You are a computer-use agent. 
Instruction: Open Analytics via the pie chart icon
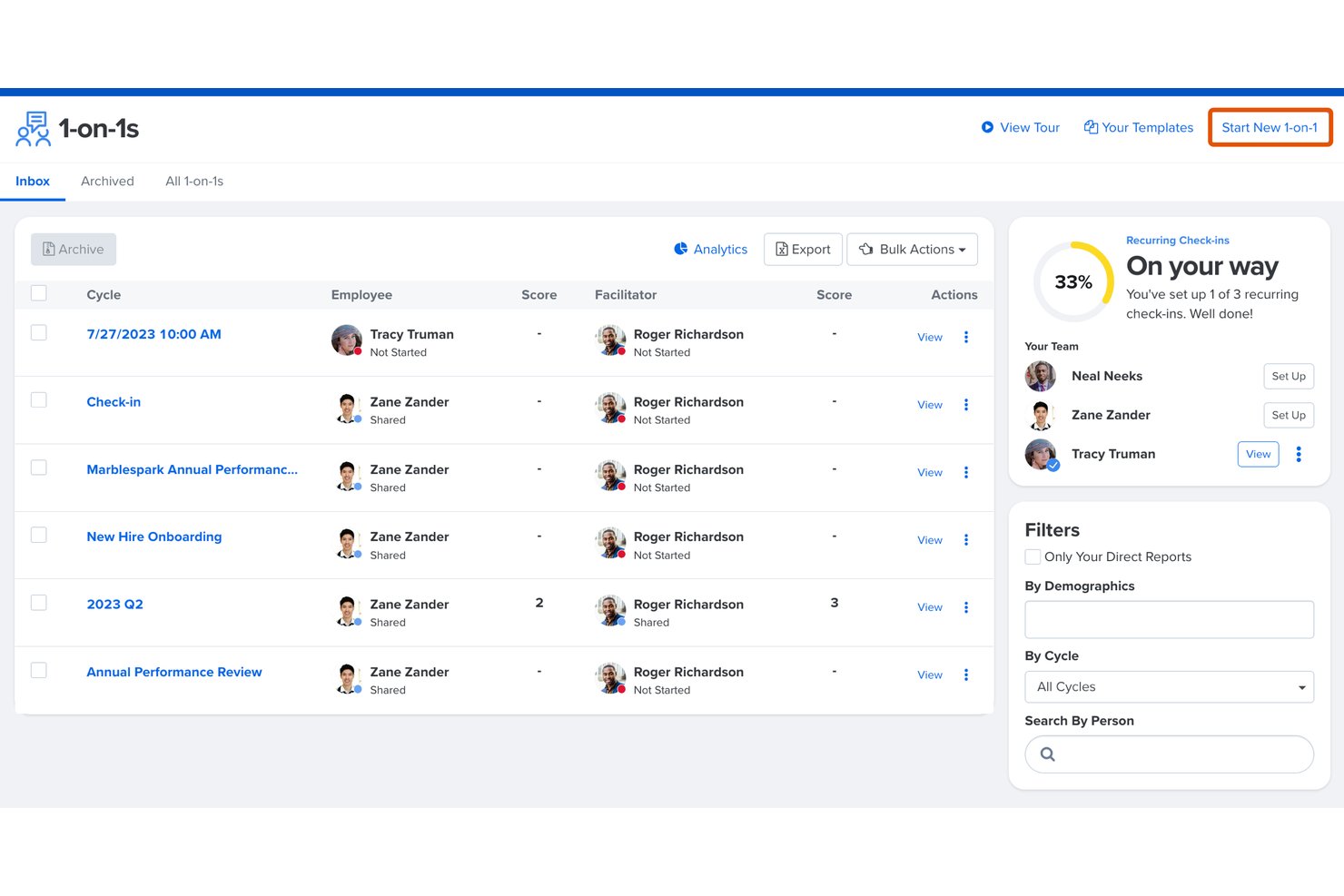coord(680,249)
